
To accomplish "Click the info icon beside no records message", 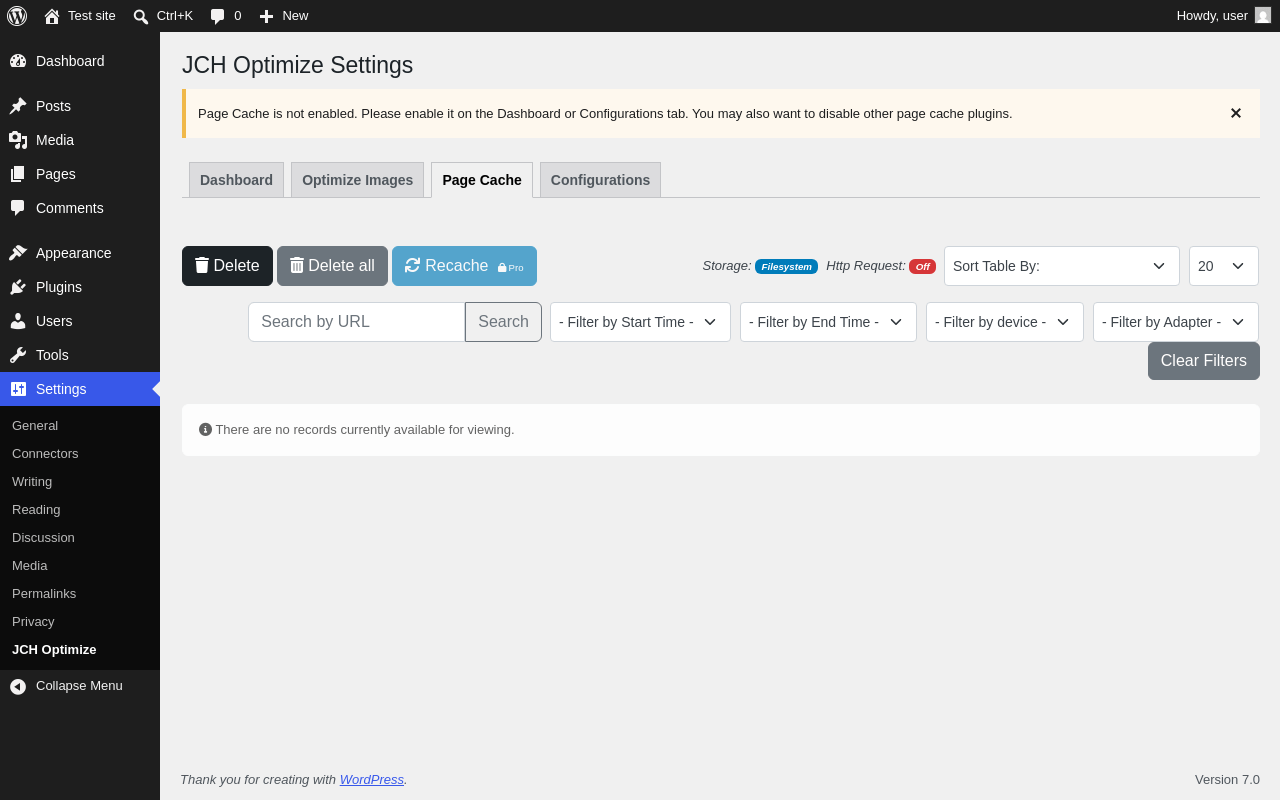I will pyautogui.click(x=205, y=430).
